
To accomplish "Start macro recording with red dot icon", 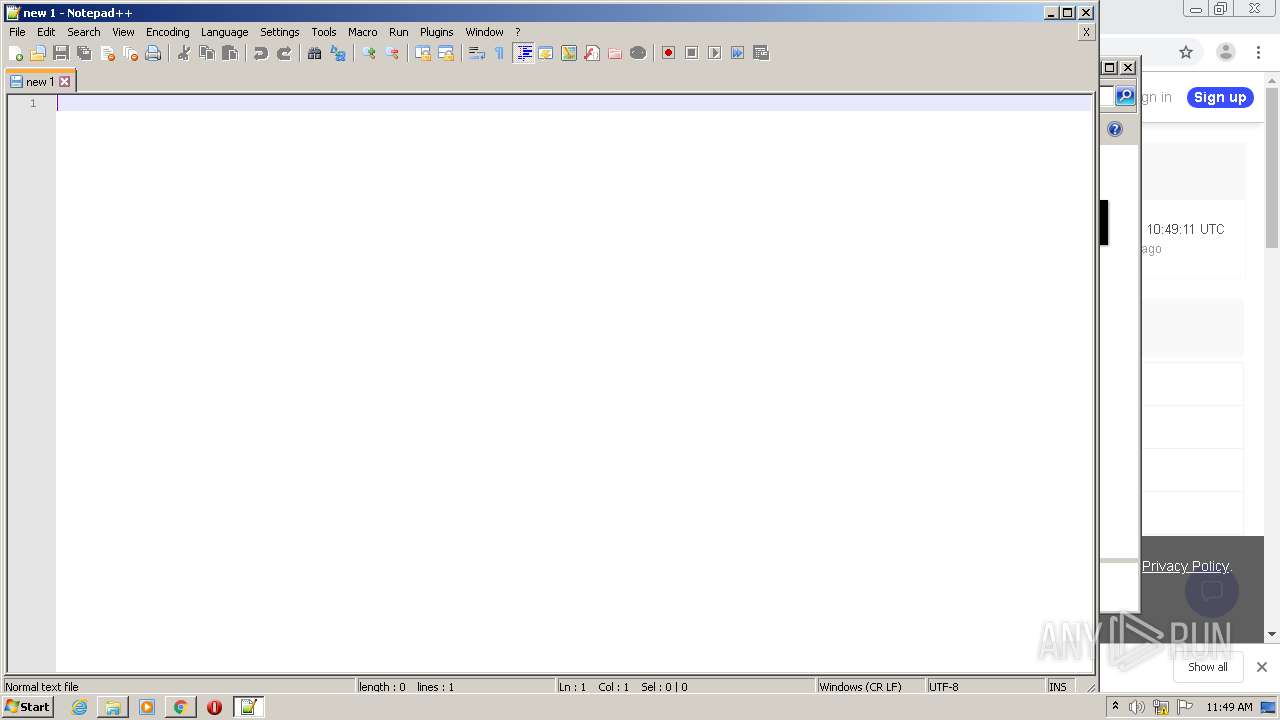I will [x=669, y=53].
